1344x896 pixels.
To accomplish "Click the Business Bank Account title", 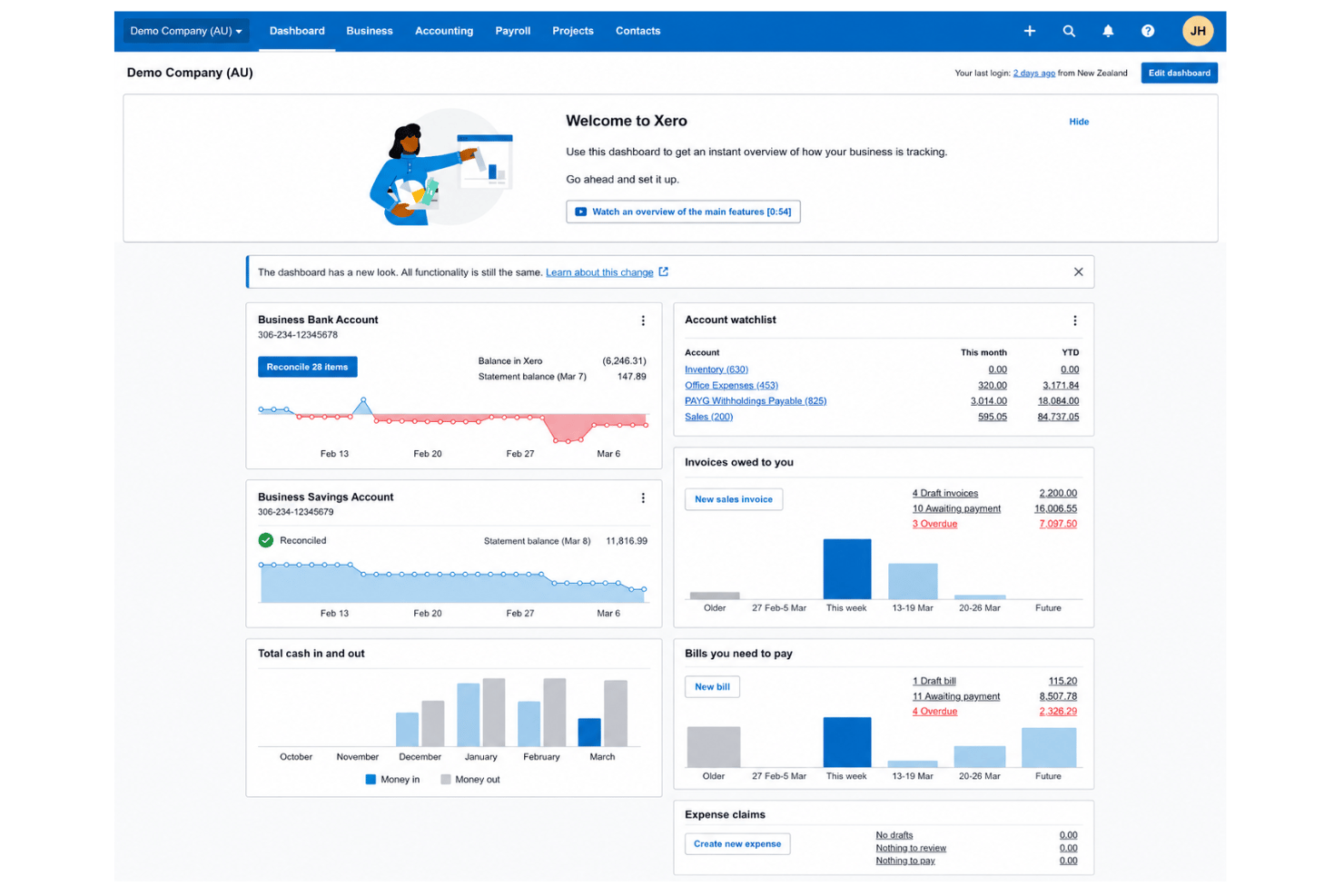I will coord(318,320).
